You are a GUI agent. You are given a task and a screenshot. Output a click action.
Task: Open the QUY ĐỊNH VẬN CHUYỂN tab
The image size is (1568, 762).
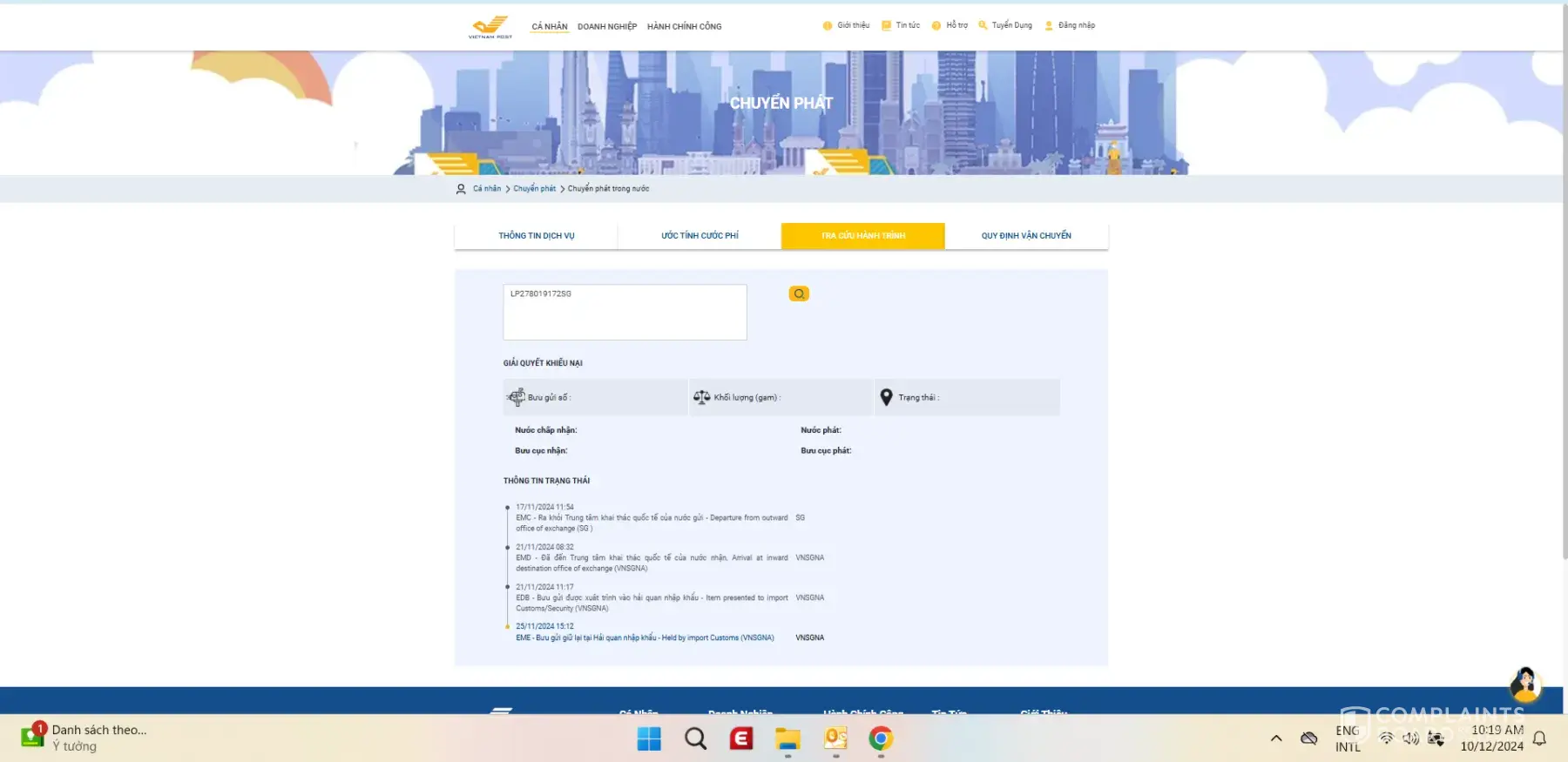(1026, 236)
